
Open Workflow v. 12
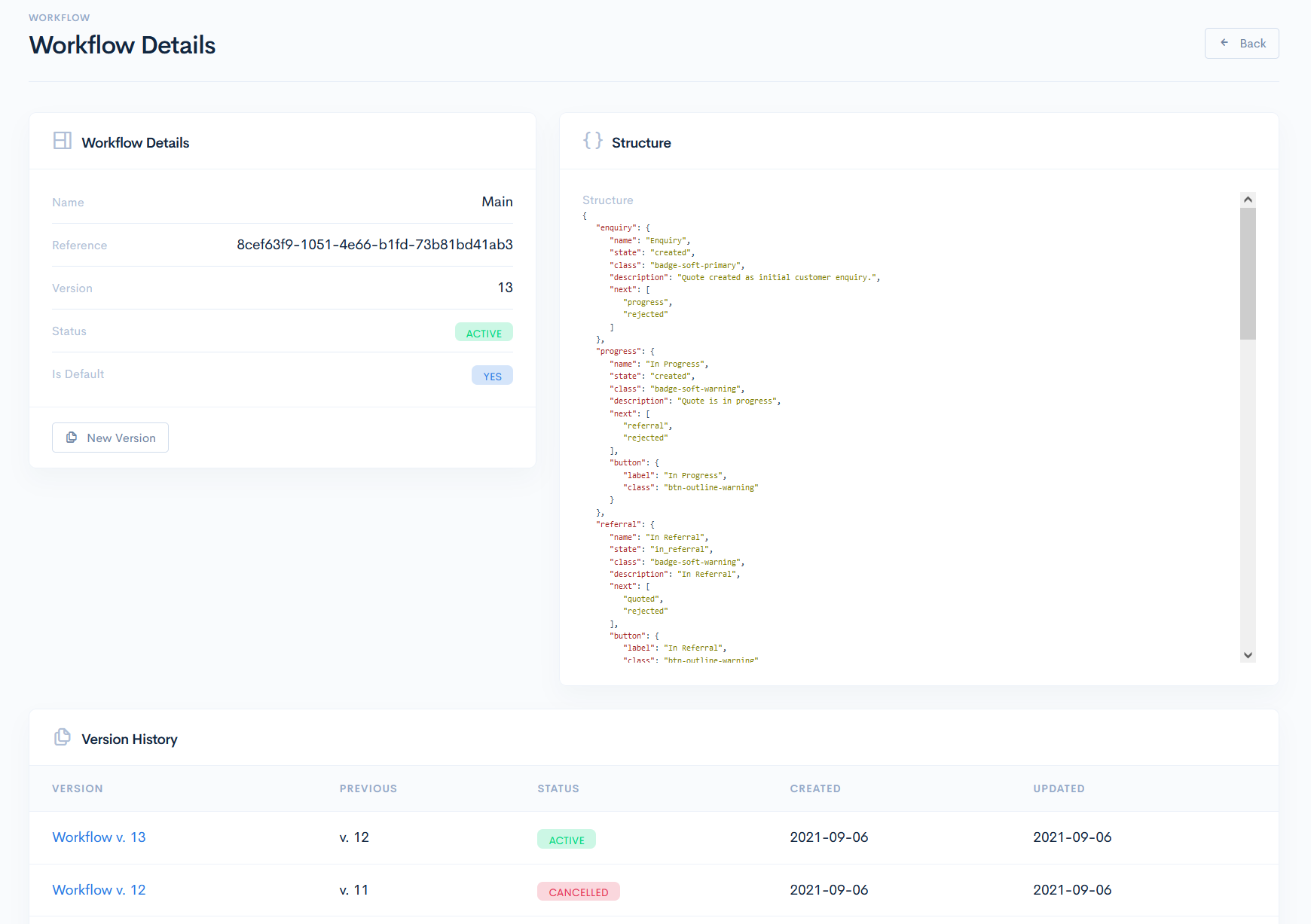click(x=99, y=889)
